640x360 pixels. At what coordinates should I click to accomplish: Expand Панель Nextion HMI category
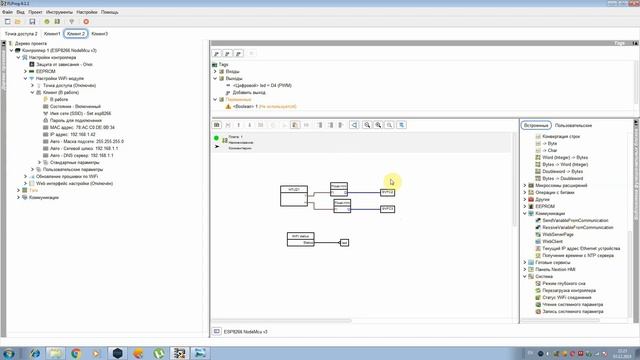tap(525, 269)
